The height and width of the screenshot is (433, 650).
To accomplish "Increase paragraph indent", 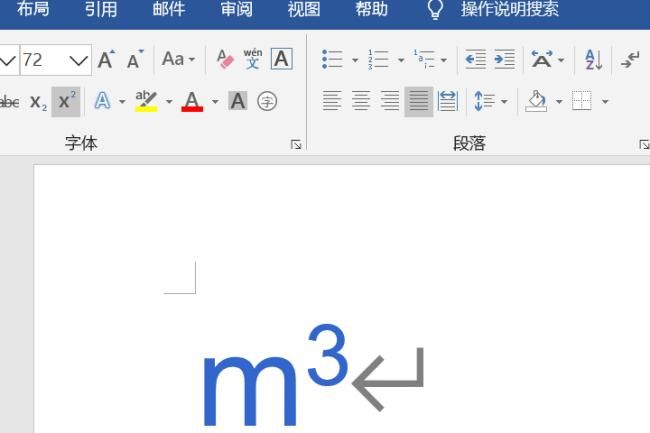I will (504, 59).
